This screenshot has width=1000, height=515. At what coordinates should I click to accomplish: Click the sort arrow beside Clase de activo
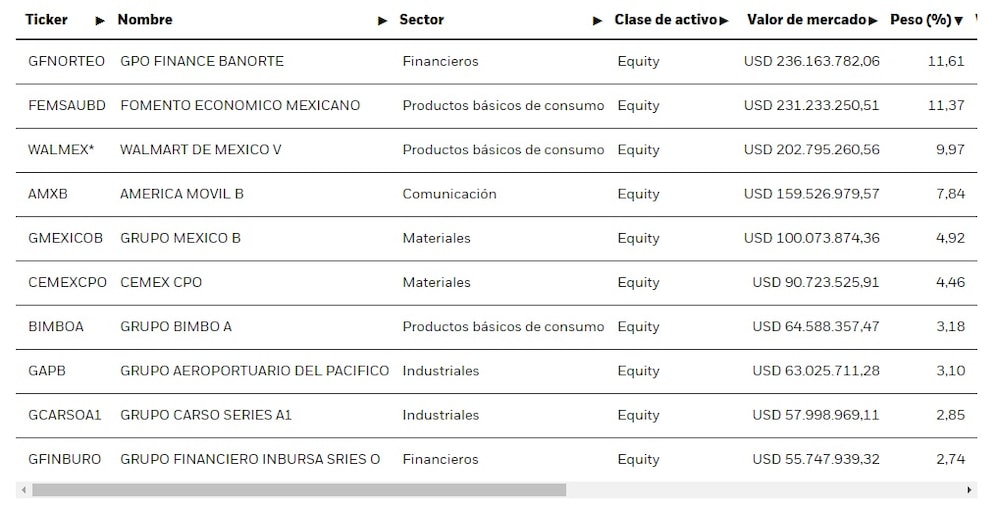724,21
